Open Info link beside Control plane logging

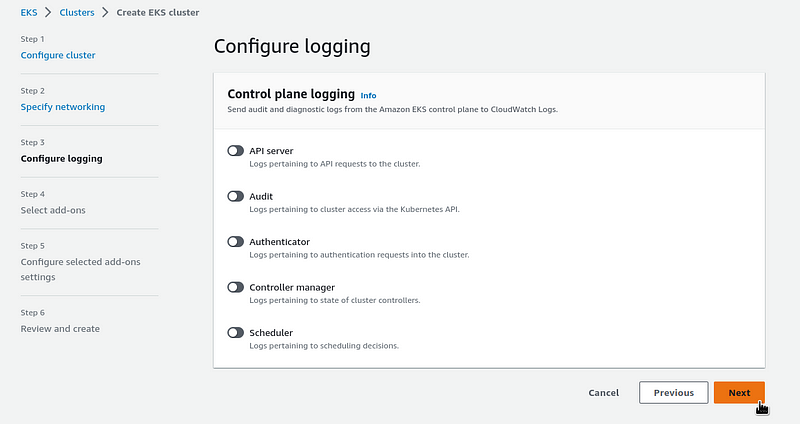coord(368,95)
